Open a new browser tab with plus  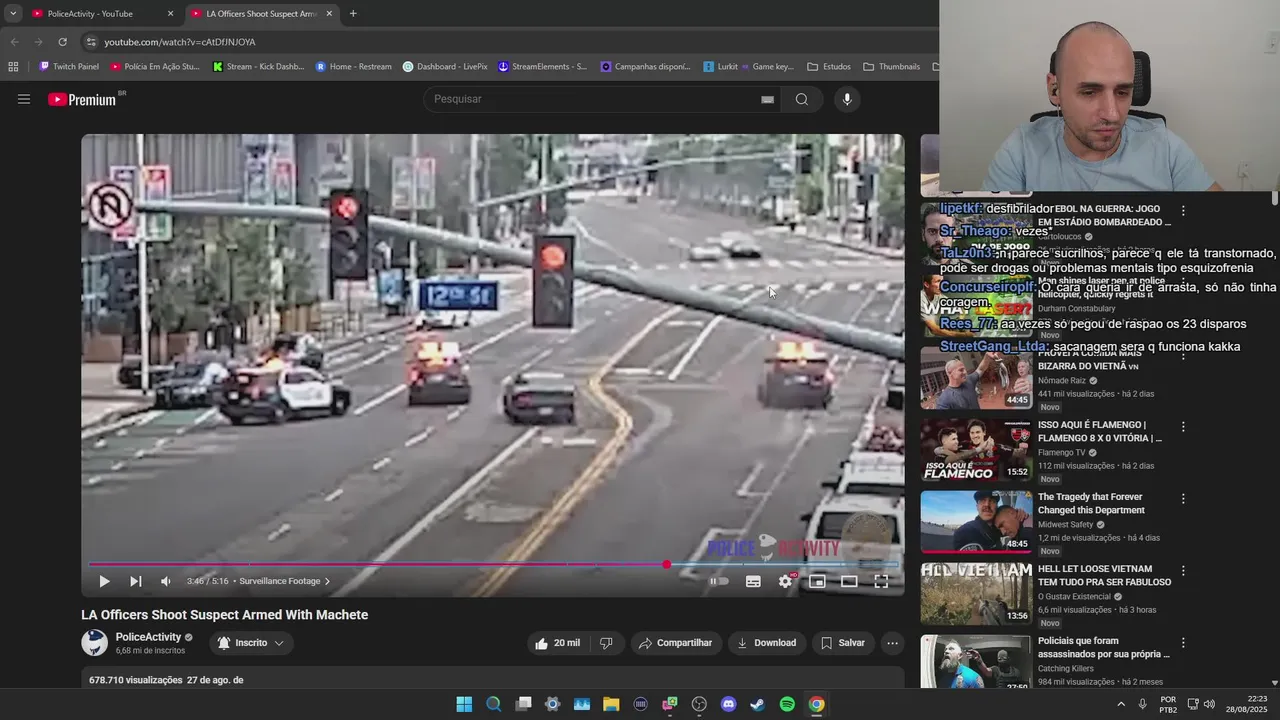(x=353, y=14)
